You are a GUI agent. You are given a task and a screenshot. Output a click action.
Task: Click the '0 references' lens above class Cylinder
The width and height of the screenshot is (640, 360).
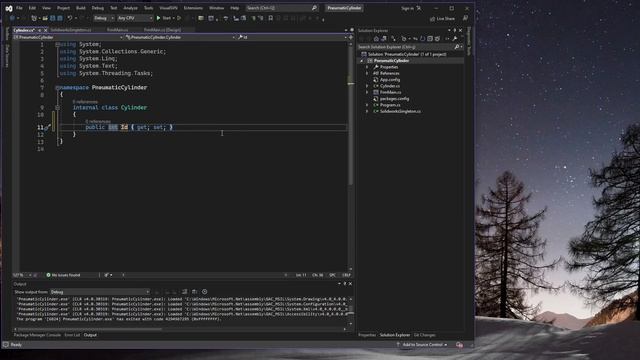pos(85,102)
